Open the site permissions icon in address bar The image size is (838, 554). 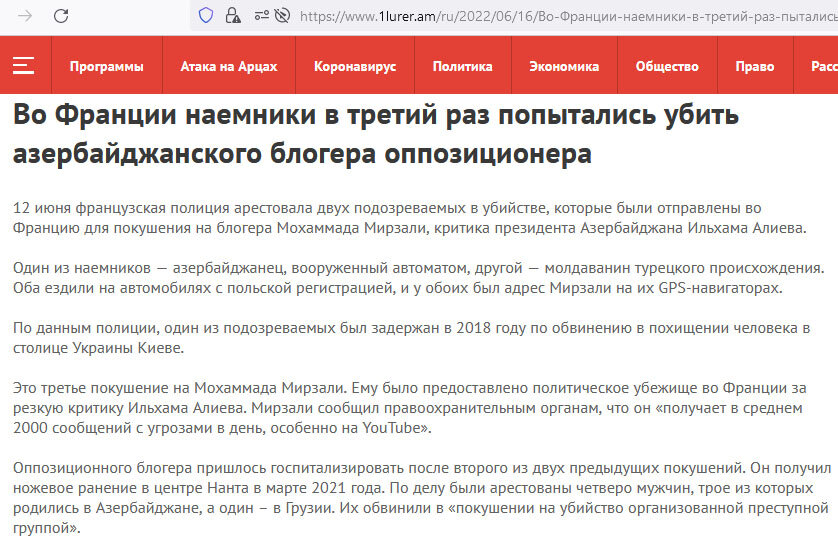pyautogui.click(x=261, y=16)
